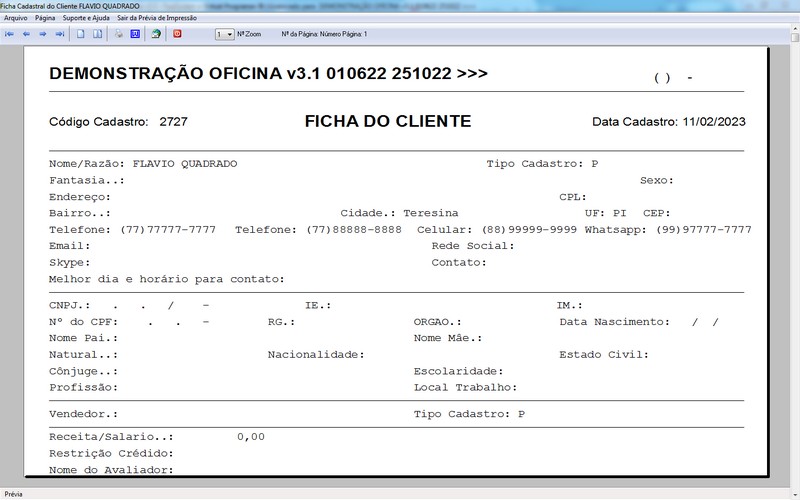Click the globe send icon
The height and width of the screenshot is (500, 800).
(156, 34)
